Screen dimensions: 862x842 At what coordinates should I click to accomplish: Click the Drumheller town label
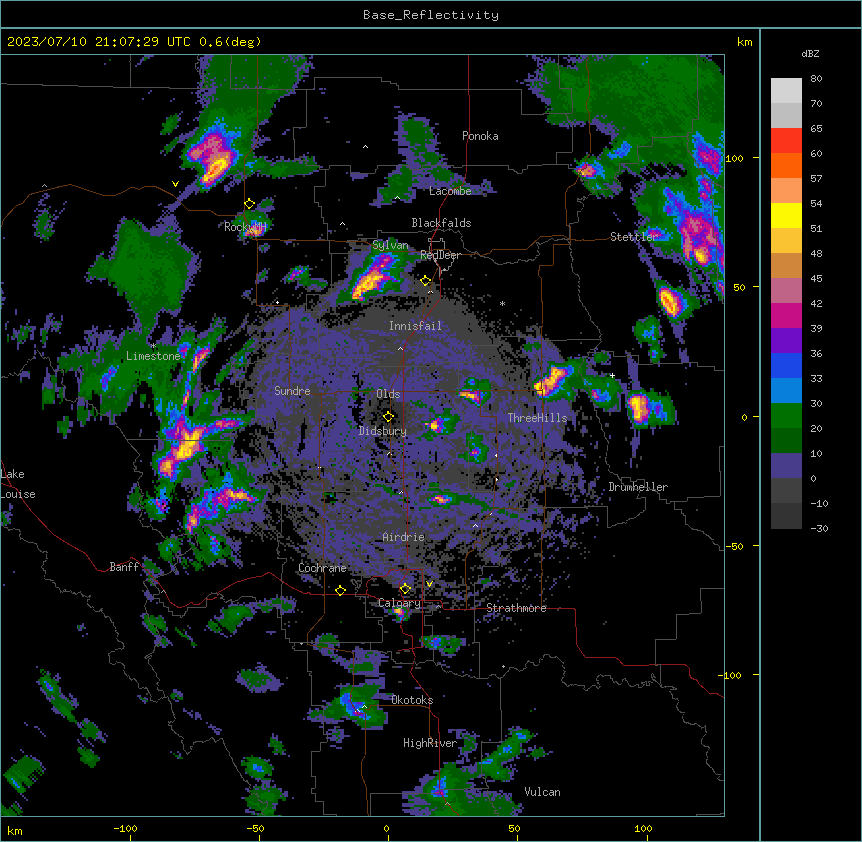pyautogui.click(x=638, y=487)
